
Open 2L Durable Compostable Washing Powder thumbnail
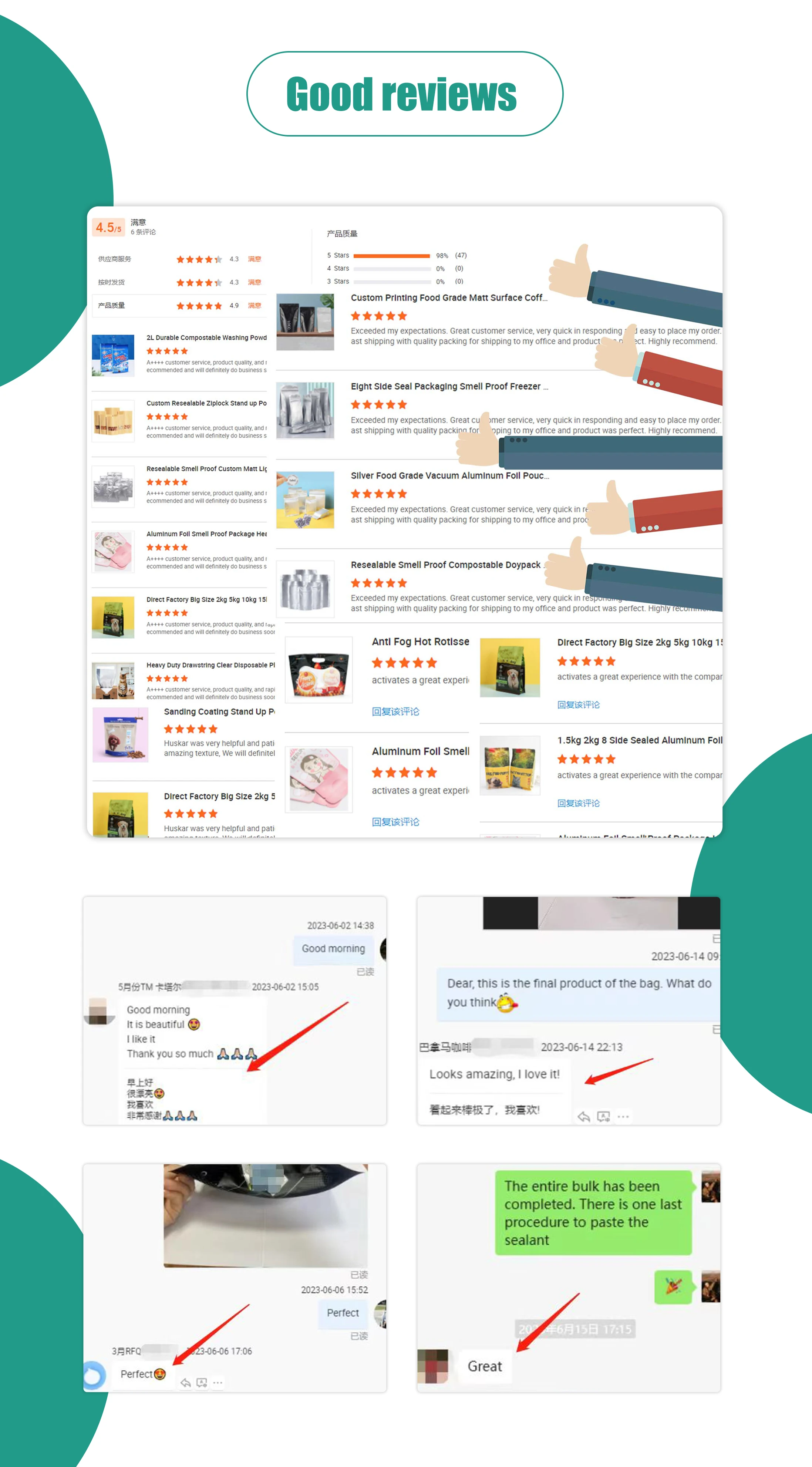click(113, 356)
